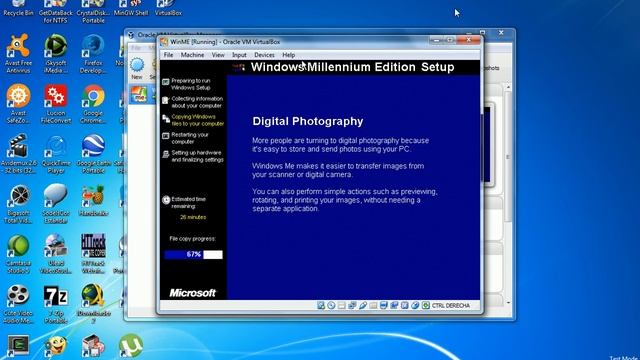Click New in VirtualBox Manager toolbar

point(137,68)
